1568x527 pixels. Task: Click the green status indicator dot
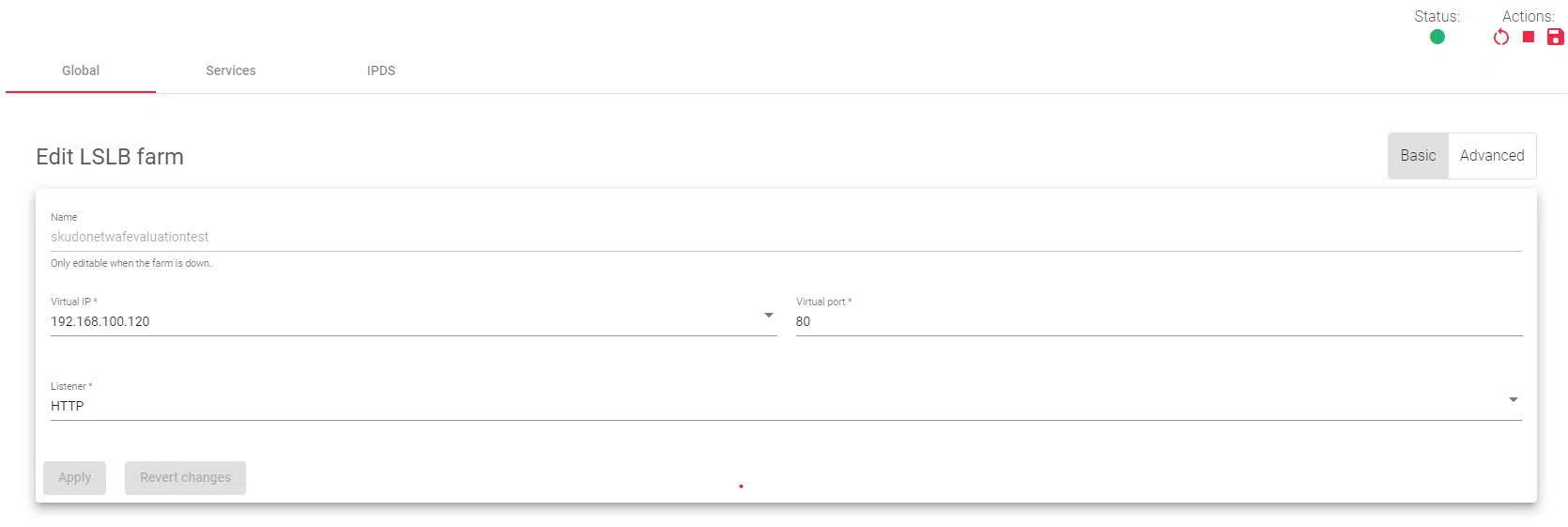[x=1437, y=37]
